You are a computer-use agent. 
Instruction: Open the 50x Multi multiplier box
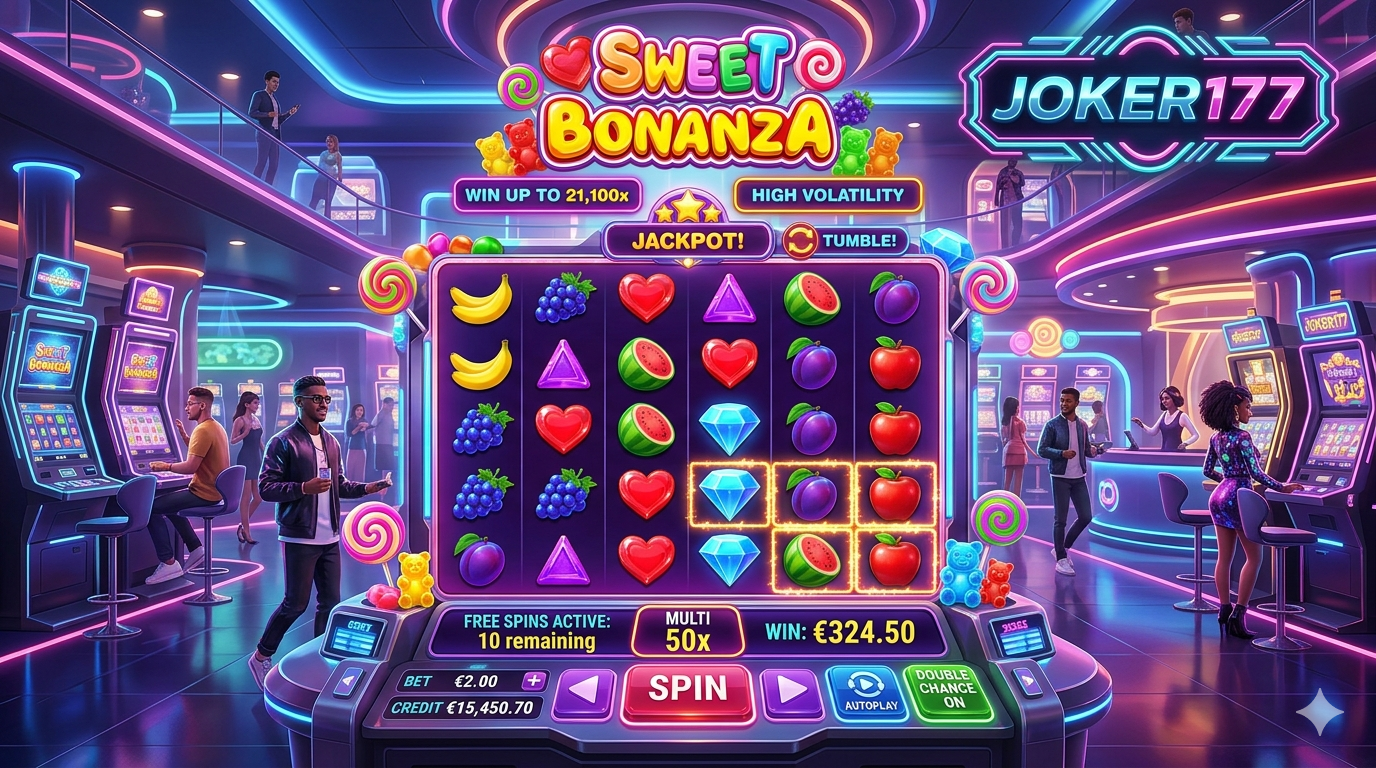click(x=688, y=632)
